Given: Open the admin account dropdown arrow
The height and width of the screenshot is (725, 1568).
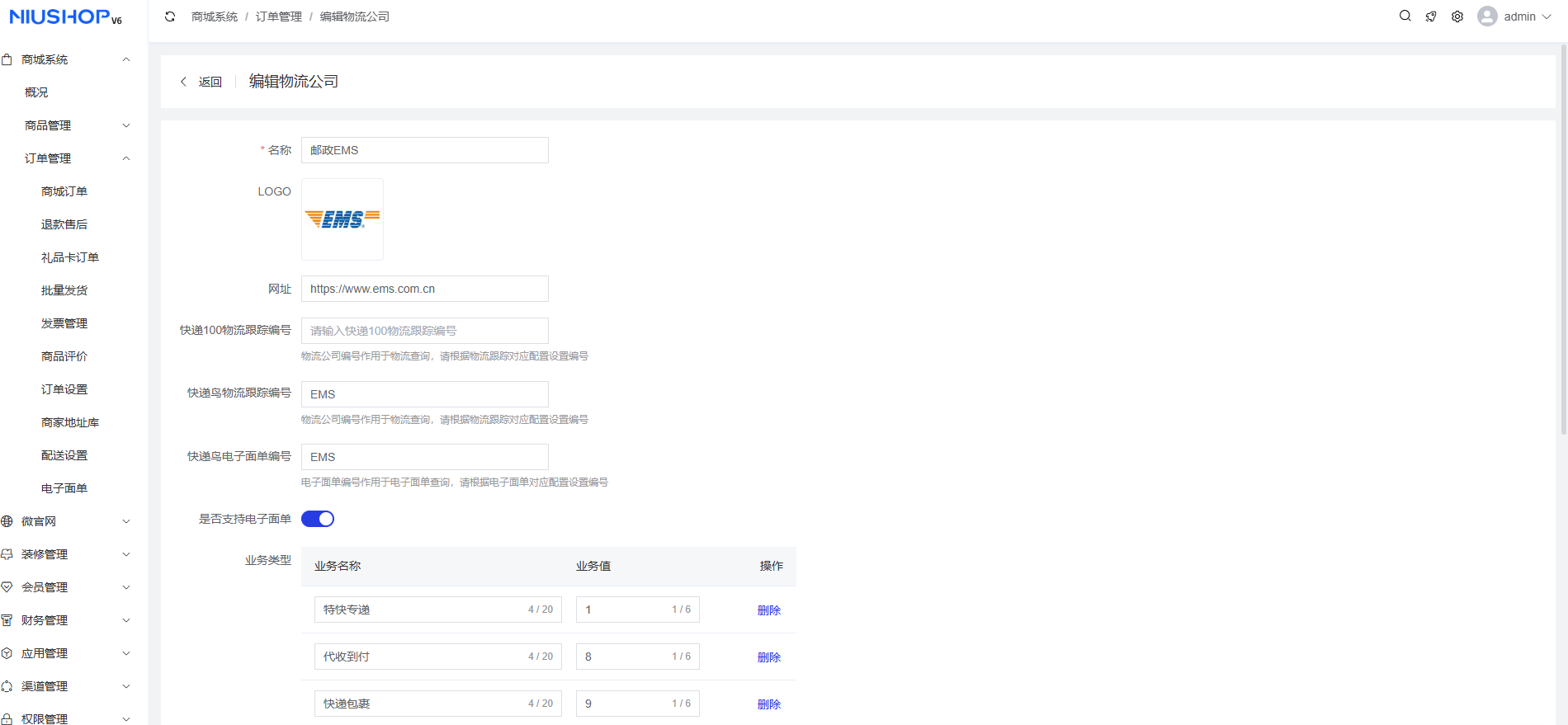Looking at the screenshot, I should pos(1547,16).
